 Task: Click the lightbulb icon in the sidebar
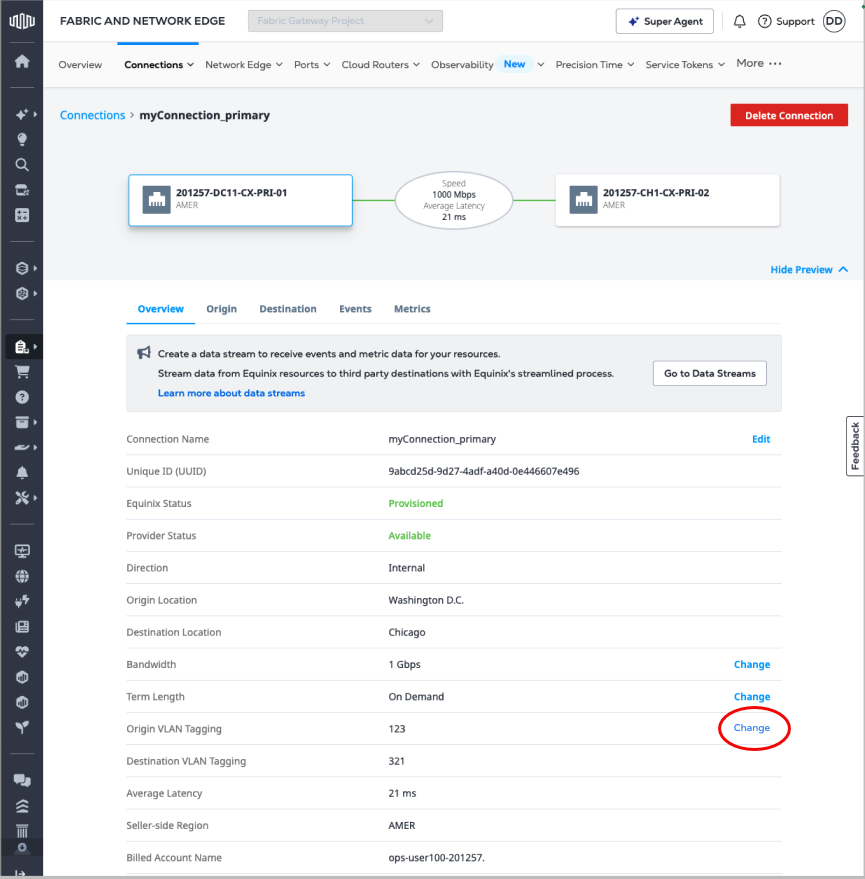[x=22, y=140]
